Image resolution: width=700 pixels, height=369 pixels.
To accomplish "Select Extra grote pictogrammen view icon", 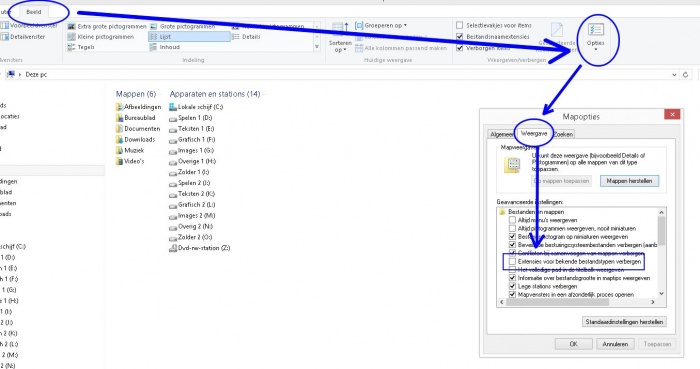I will click(x=71, y=27).
